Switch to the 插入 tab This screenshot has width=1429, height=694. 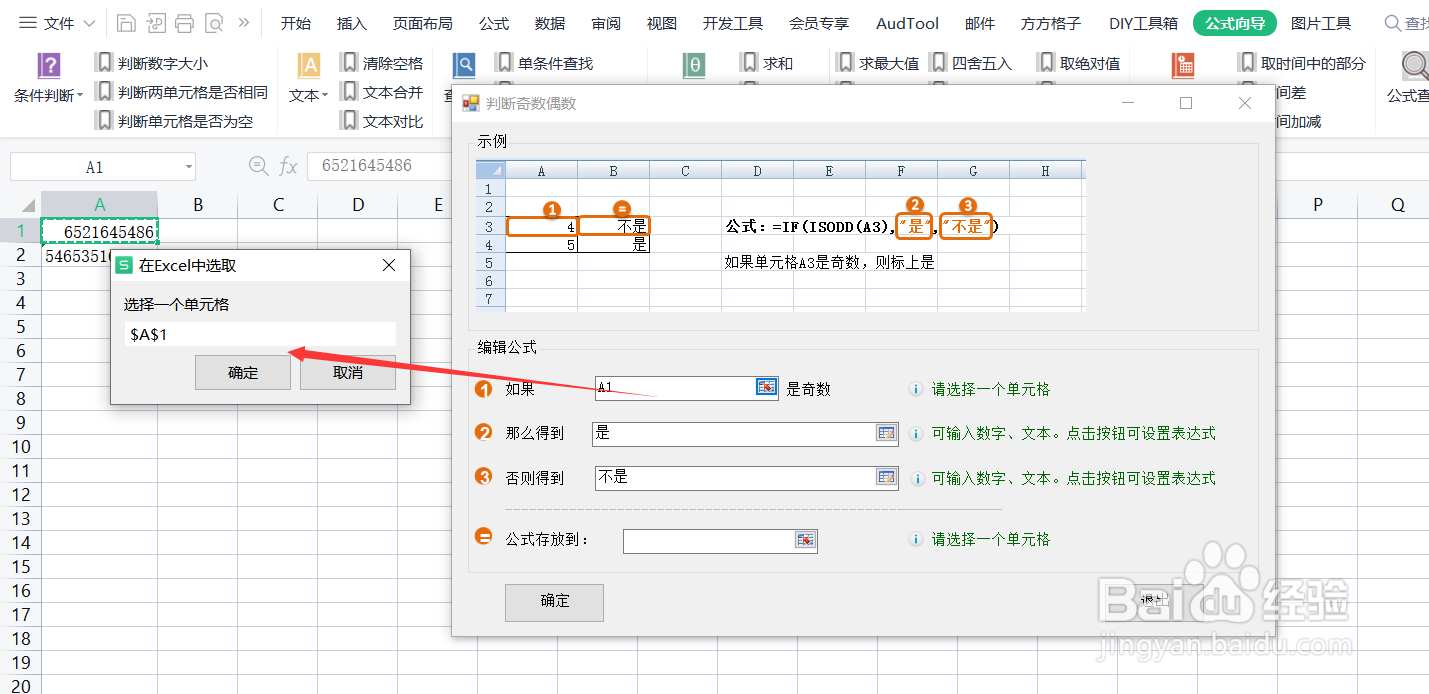click(x=351, y=23)
